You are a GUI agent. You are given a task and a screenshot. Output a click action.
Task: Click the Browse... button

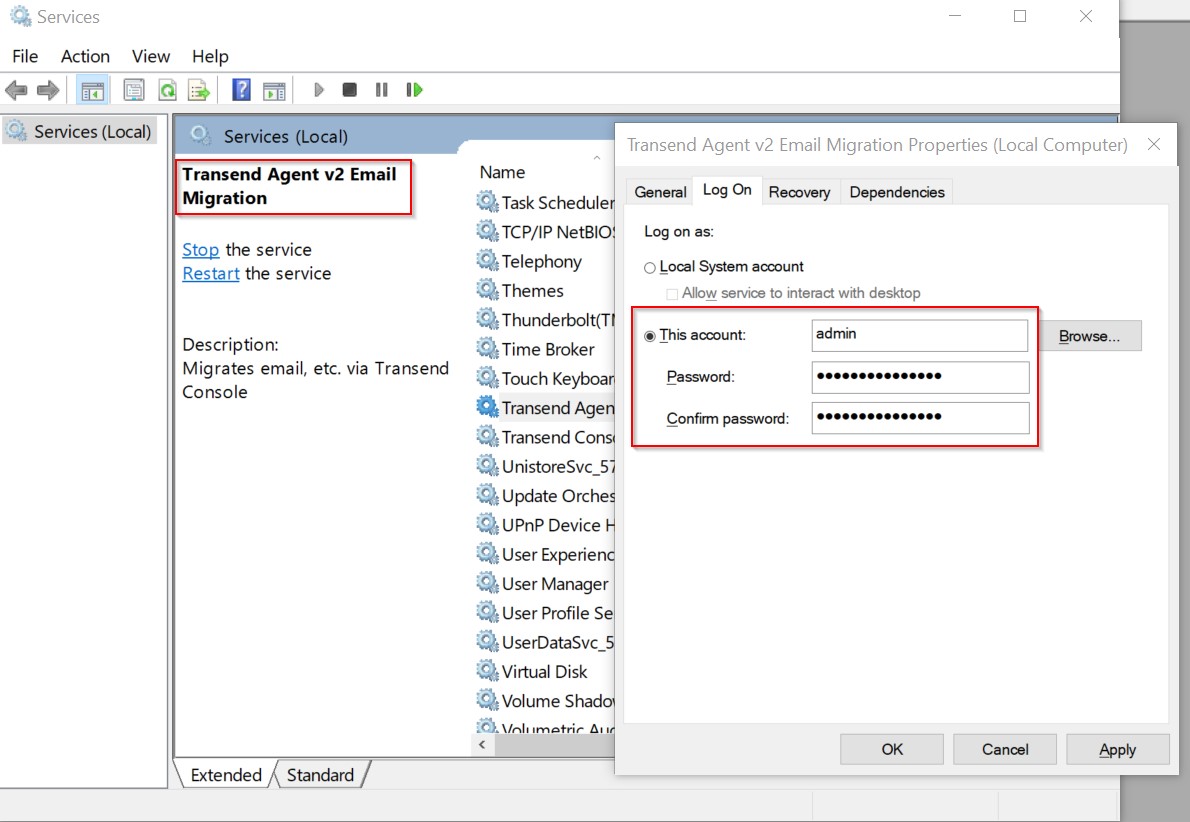(1089, 335)
